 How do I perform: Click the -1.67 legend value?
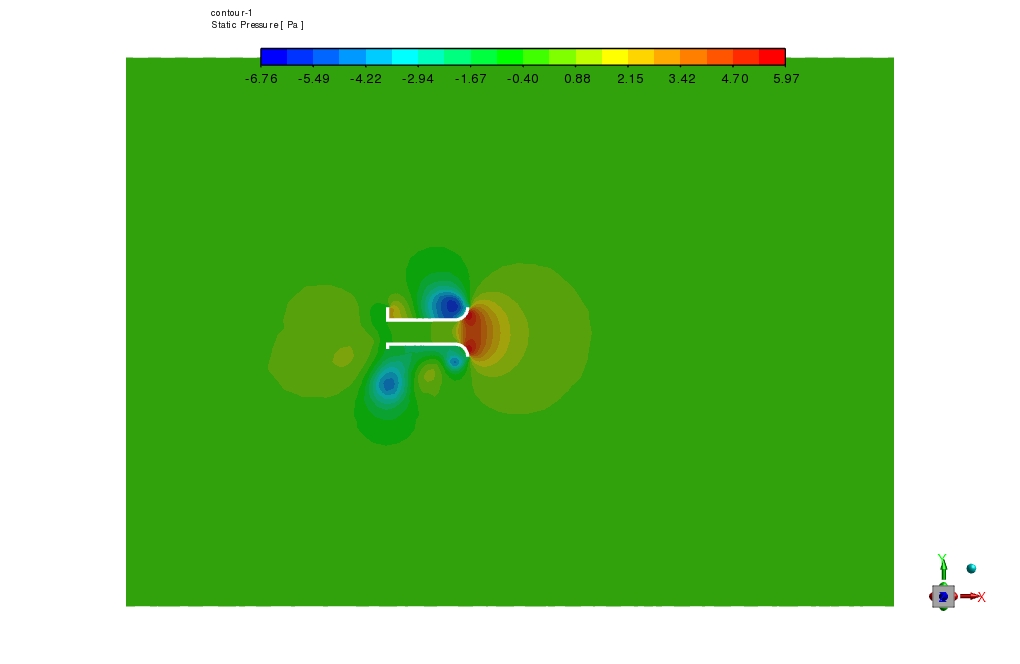pos(470,79)
